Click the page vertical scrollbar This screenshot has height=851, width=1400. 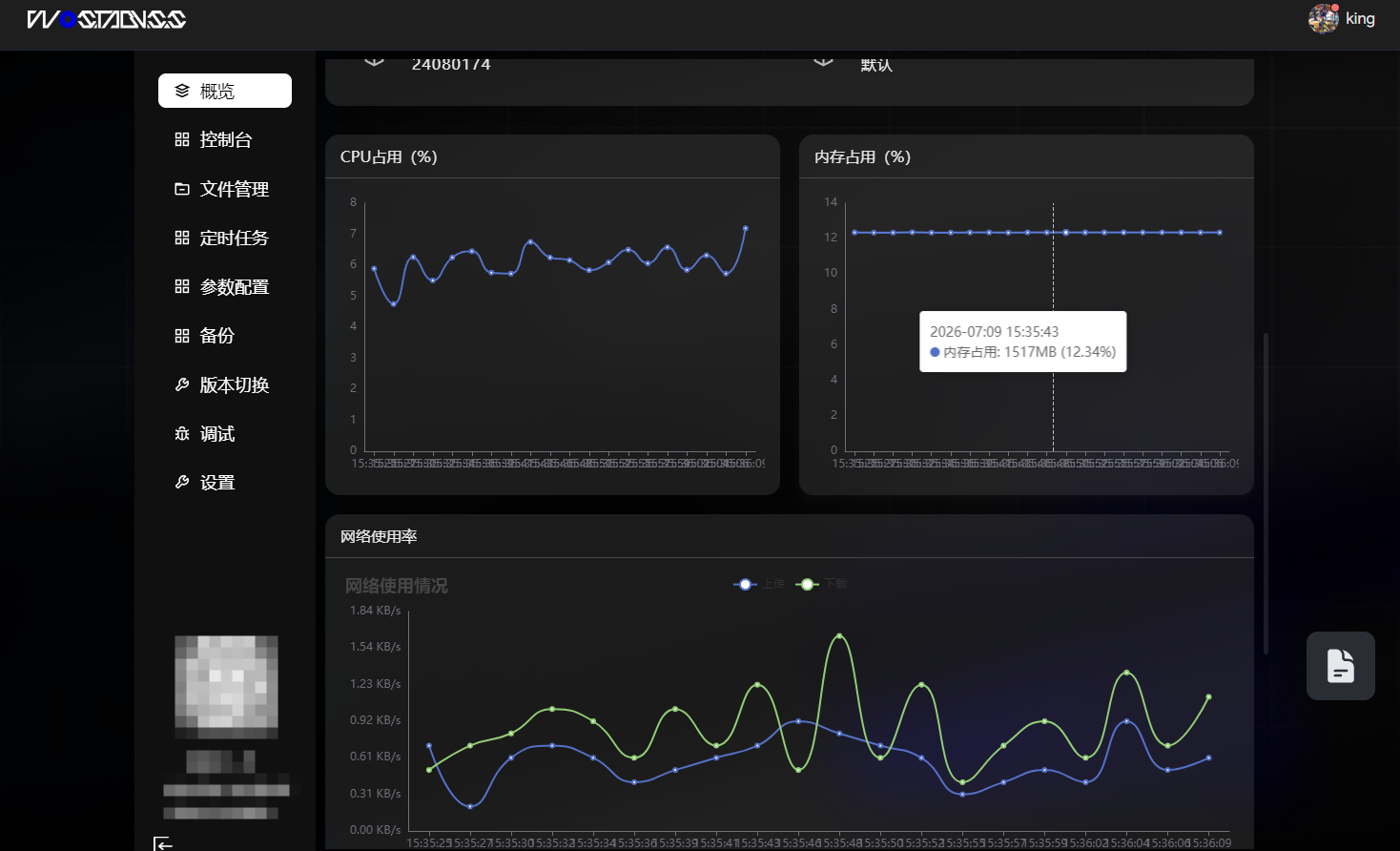1266,493
